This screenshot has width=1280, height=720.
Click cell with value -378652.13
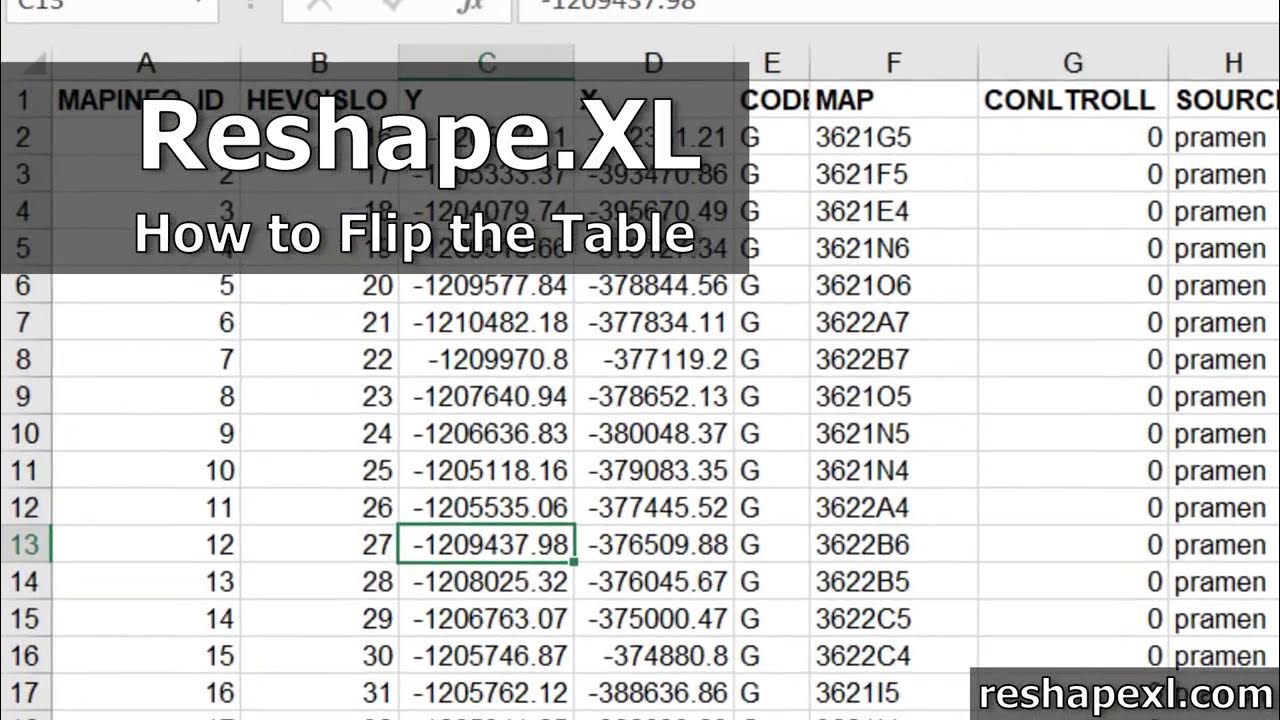(x=654, y=397)
